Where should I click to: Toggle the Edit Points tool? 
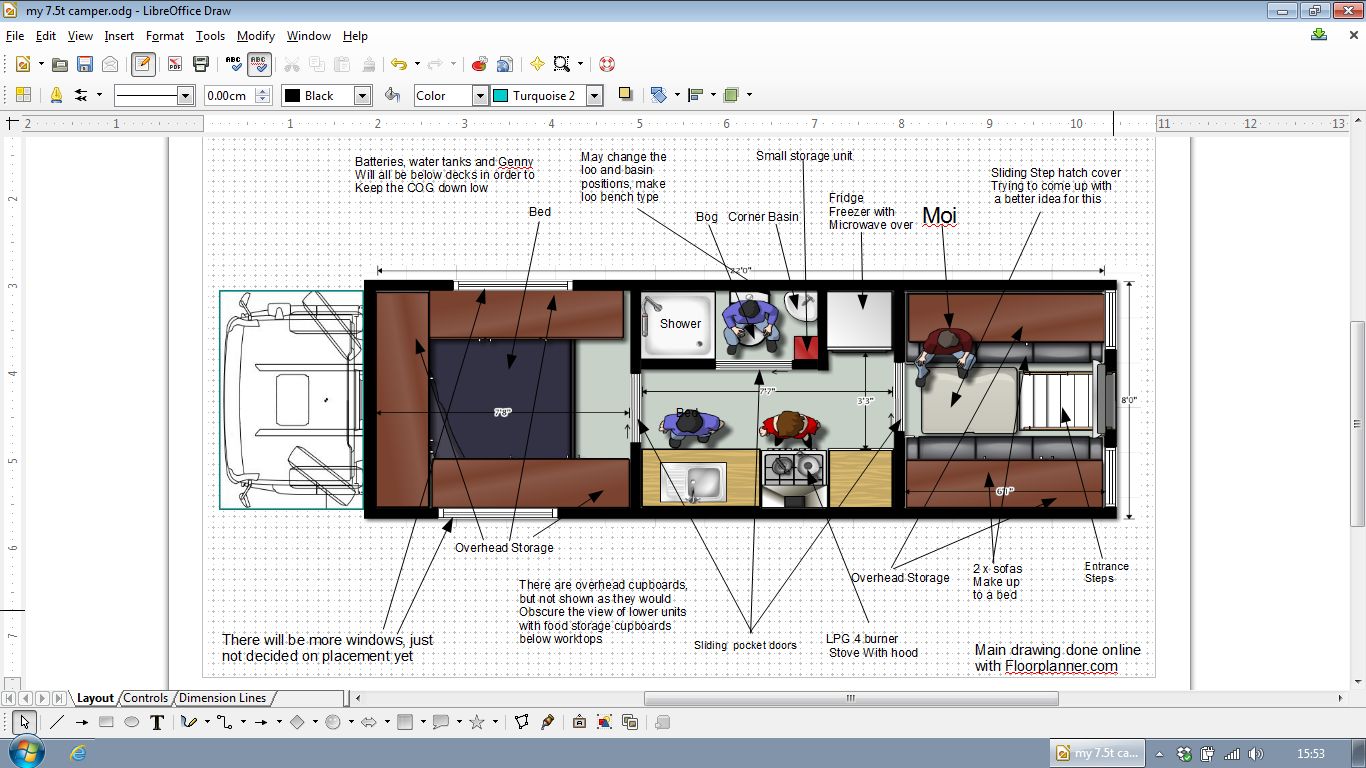point(521,722)
